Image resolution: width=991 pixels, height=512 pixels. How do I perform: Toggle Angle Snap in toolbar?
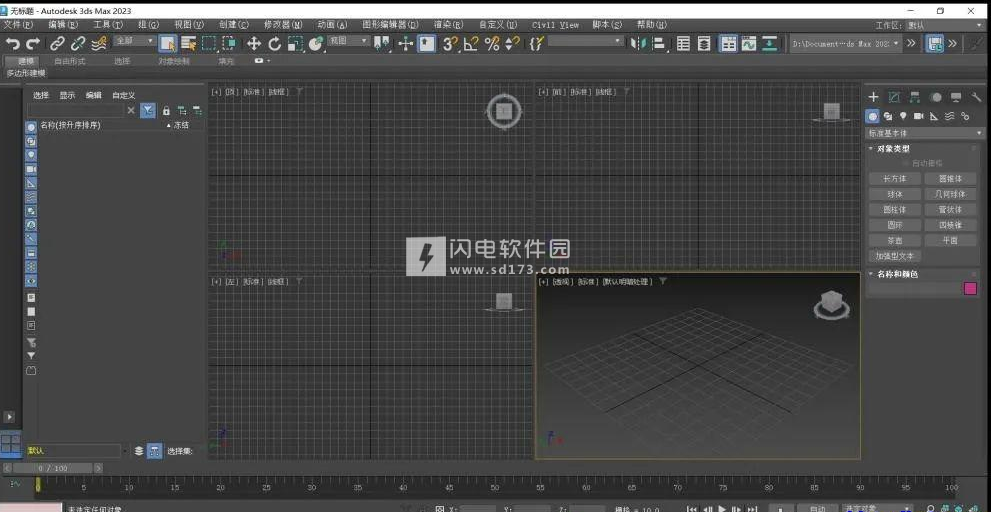click(471, 43)
